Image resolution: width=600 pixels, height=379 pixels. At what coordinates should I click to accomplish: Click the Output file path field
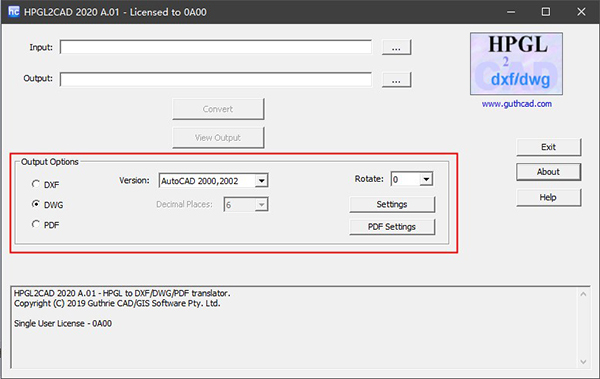click(x=216, y=80)
